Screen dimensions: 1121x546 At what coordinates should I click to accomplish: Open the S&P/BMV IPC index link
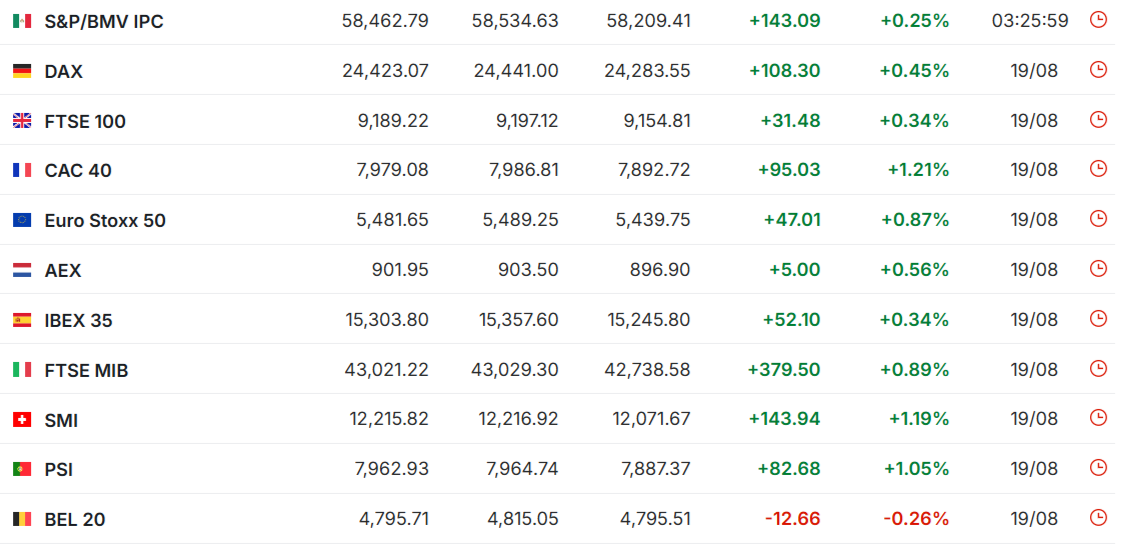pos(104,21)
